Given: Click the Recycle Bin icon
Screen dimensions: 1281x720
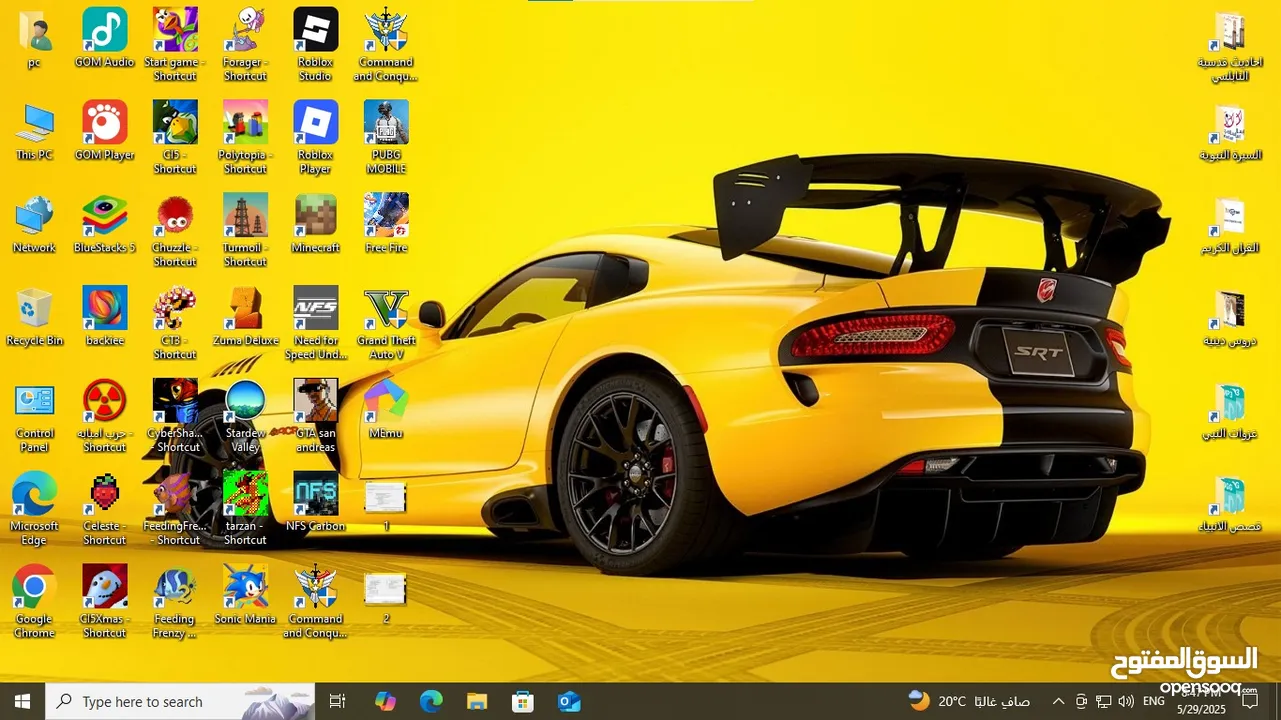Looking at the screenshot, I should 34,310.
